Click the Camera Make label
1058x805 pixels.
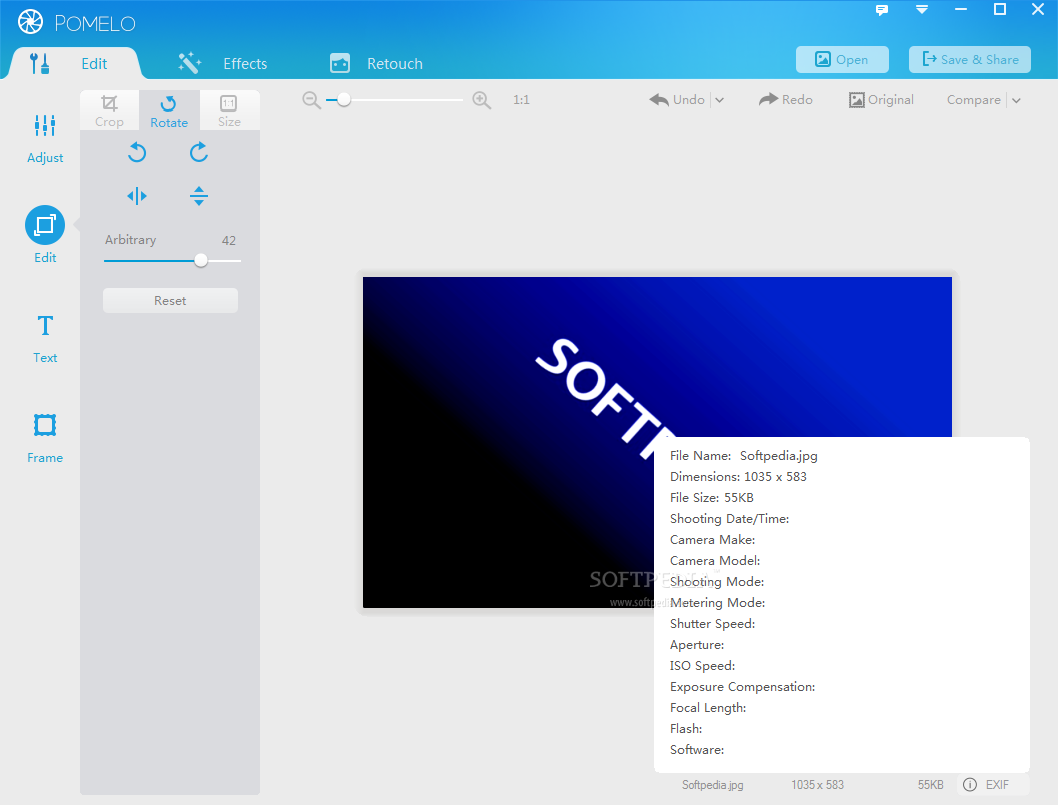(713, 539)
